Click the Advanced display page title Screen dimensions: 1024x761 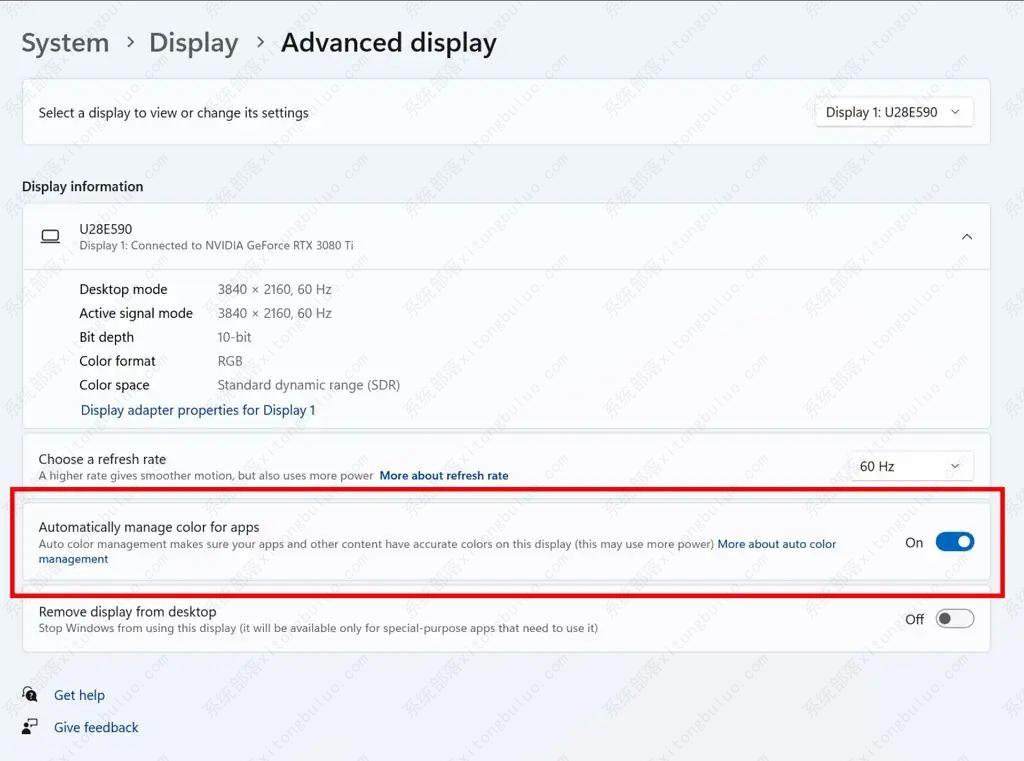[388, 43]
